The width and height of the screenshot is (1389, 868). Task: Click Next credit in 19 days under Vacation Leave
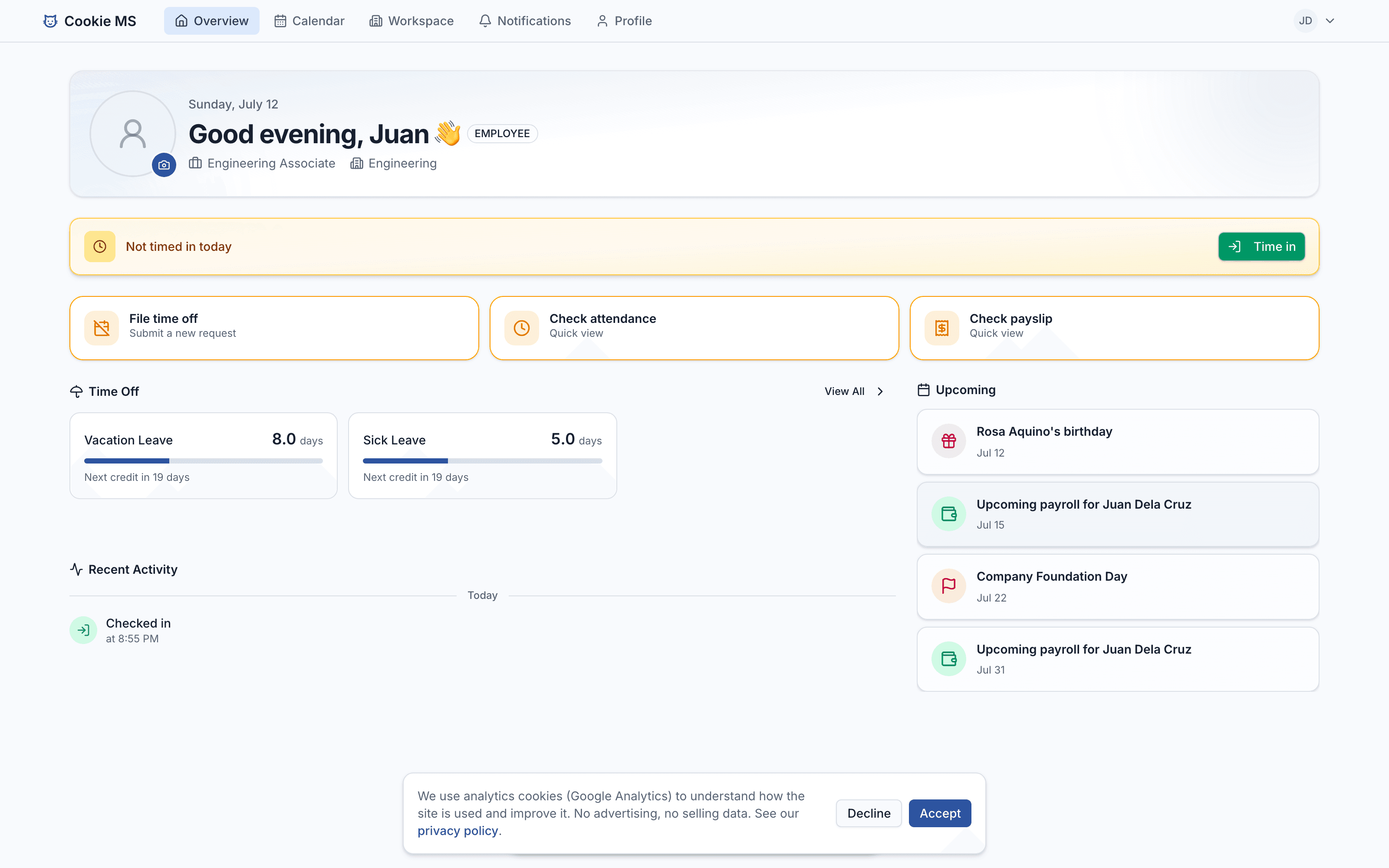137,478
